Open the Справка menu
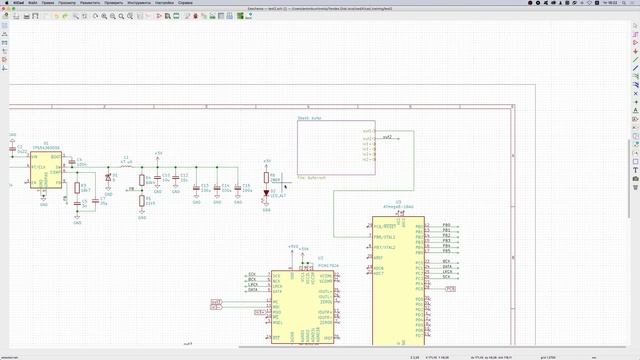640x360 pixels. 185,2
